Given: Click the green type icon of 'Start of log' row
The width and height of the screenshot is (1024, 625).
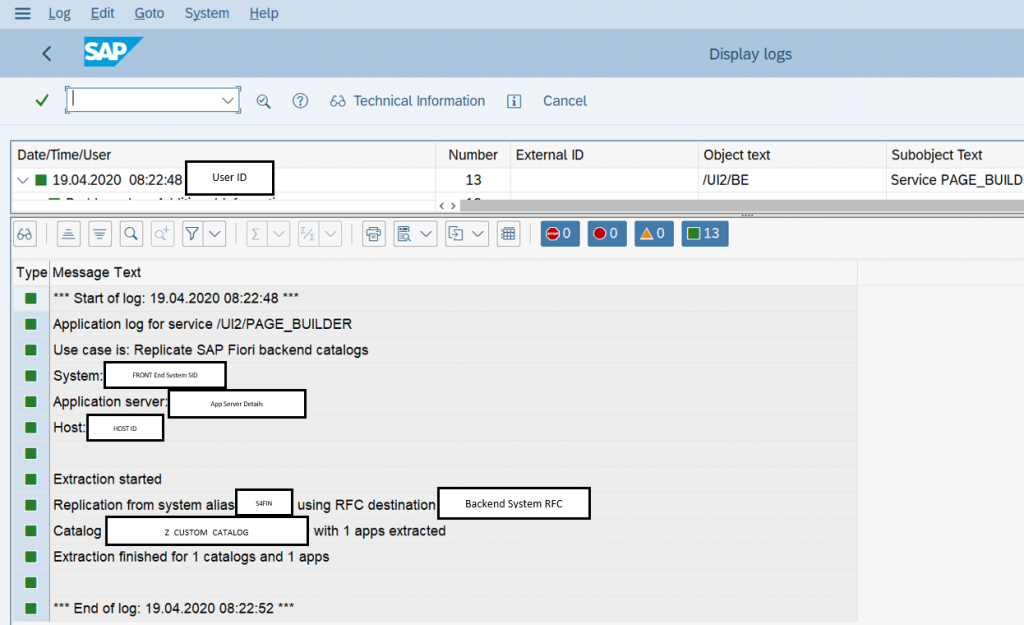Looking at the screenshot, I should pyautogui.click(x=31, y=298).
